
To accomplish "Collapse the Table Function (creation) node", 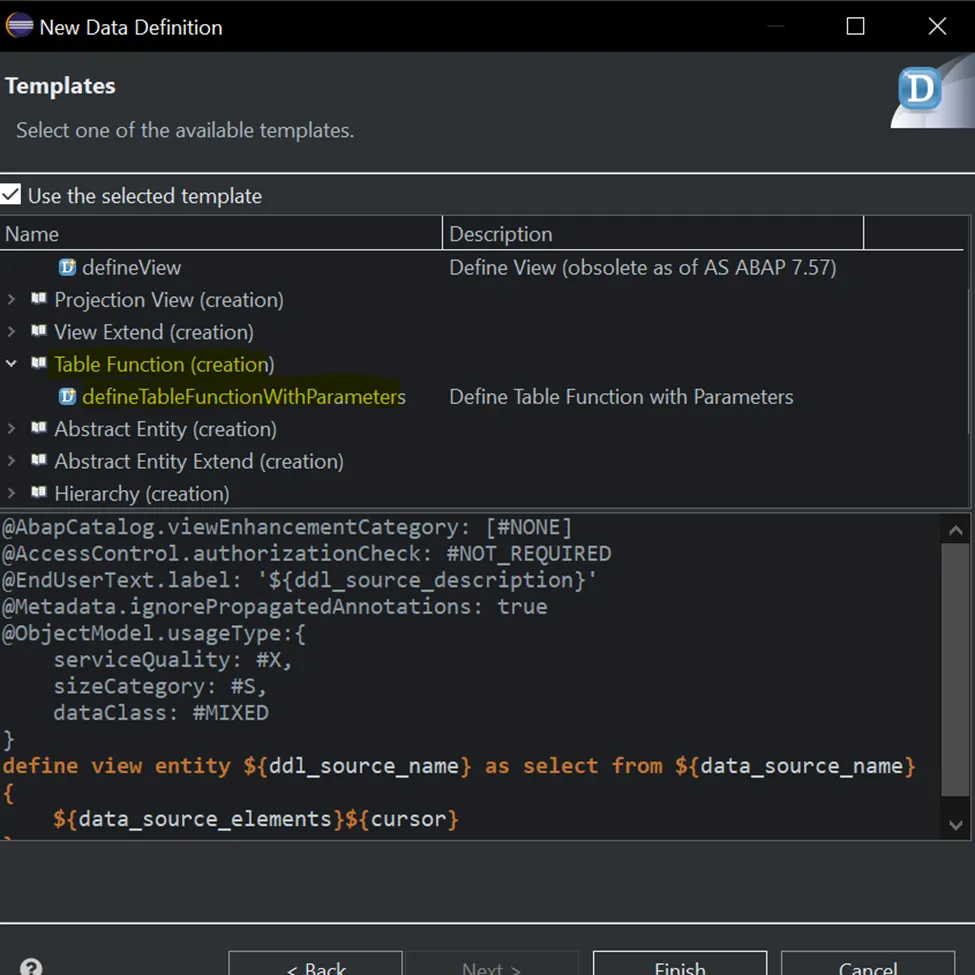I will [x=12, y=364].
